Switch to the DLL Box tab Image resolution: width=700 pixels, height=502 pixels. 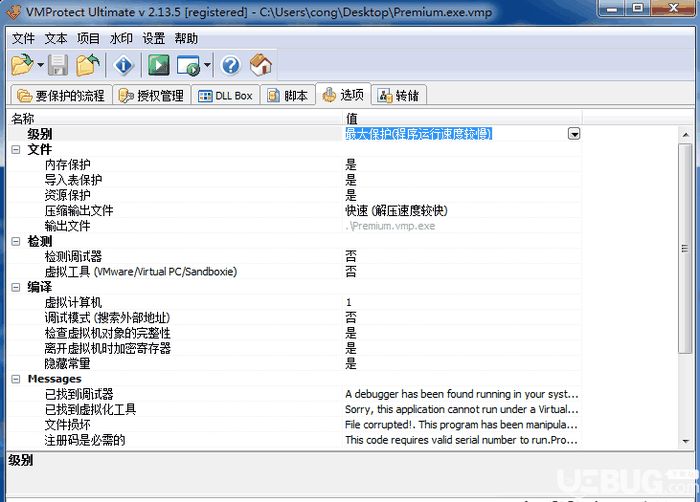coord(225,95)
